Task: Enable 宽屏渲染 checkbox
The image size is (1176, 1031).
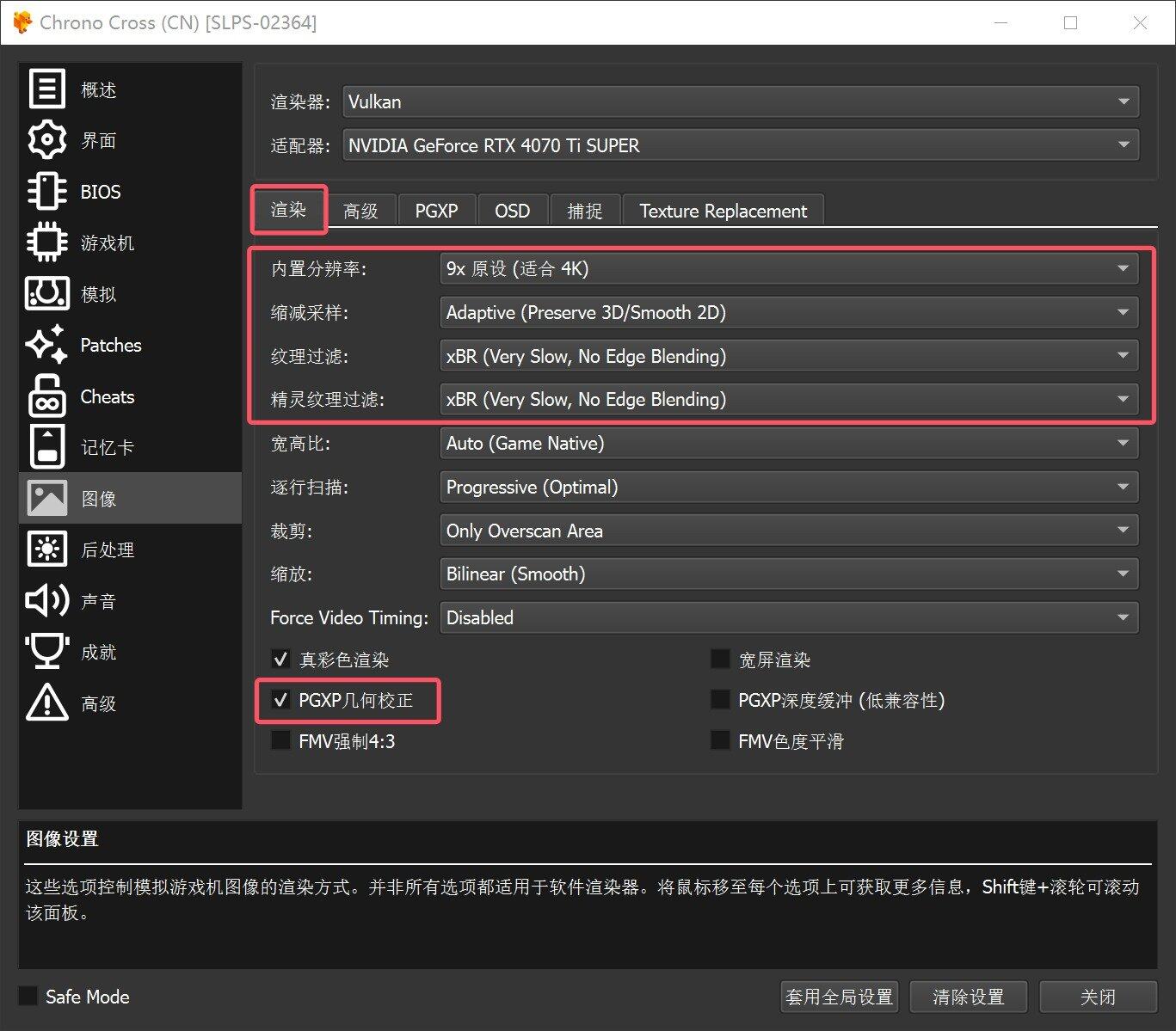Action: pyautogui.click(x=720, y=660)
